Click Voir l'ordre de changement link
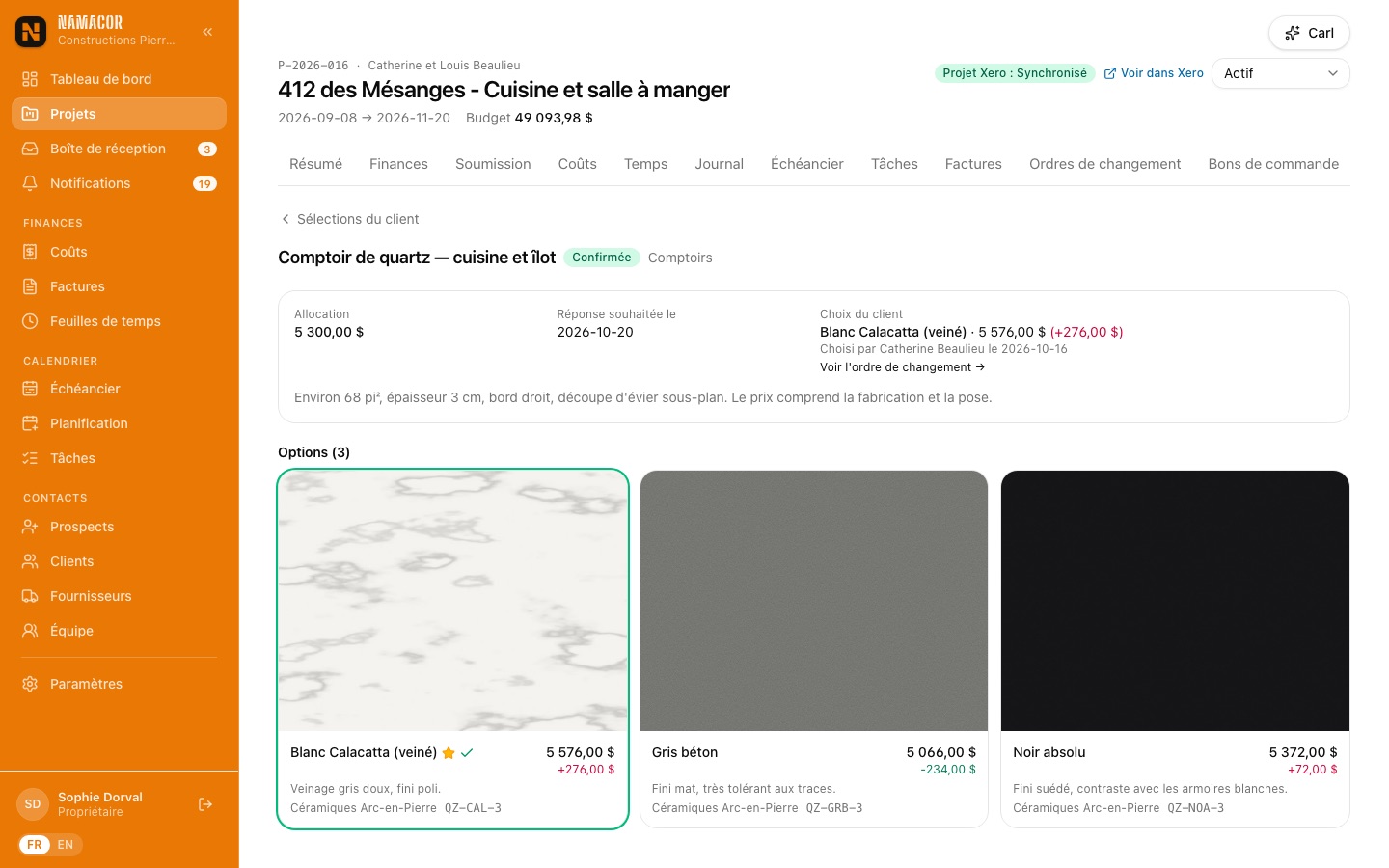The height and width of the screenshot is (868, 1389). point(902,367)
